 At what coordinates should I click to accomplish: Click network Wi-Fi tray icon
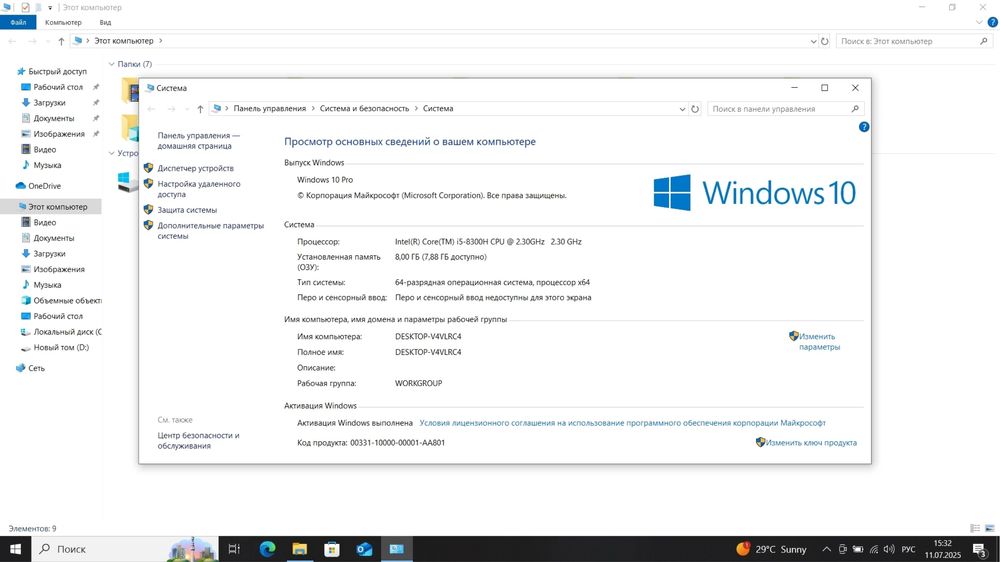click(x=874, y=549)
